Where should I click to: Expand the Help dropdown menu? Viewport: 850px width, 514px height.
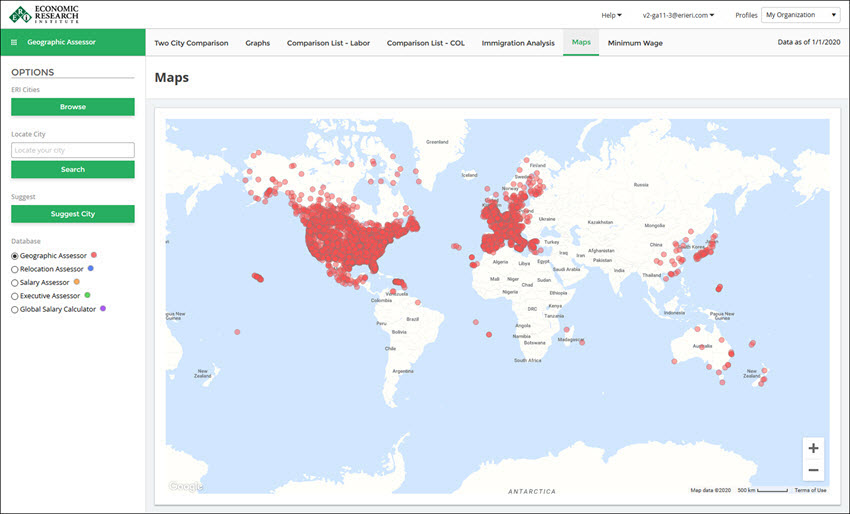coord(611,15)
